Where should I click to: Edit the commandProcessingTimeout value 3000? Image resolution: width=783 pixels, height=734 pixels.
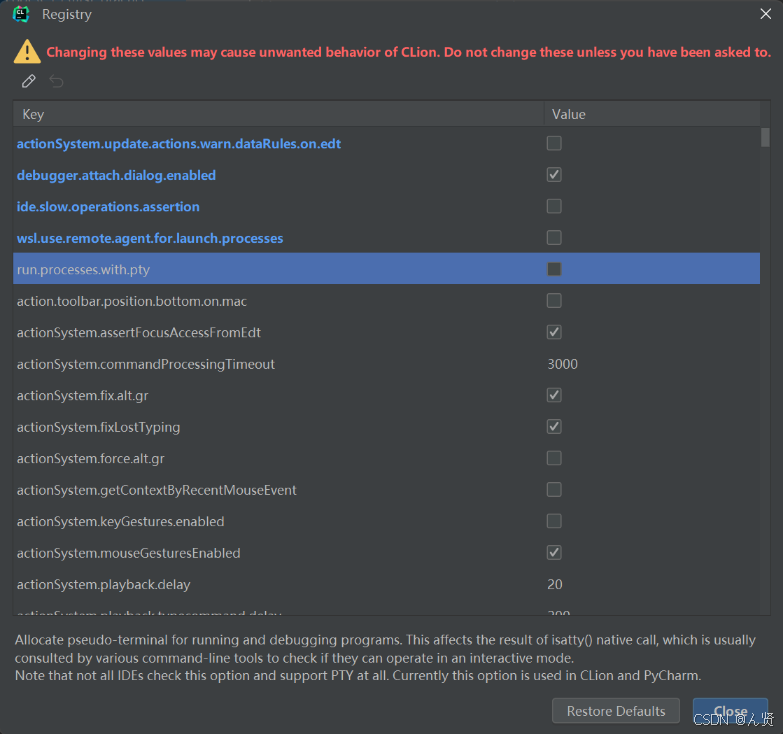click(563, 364)
